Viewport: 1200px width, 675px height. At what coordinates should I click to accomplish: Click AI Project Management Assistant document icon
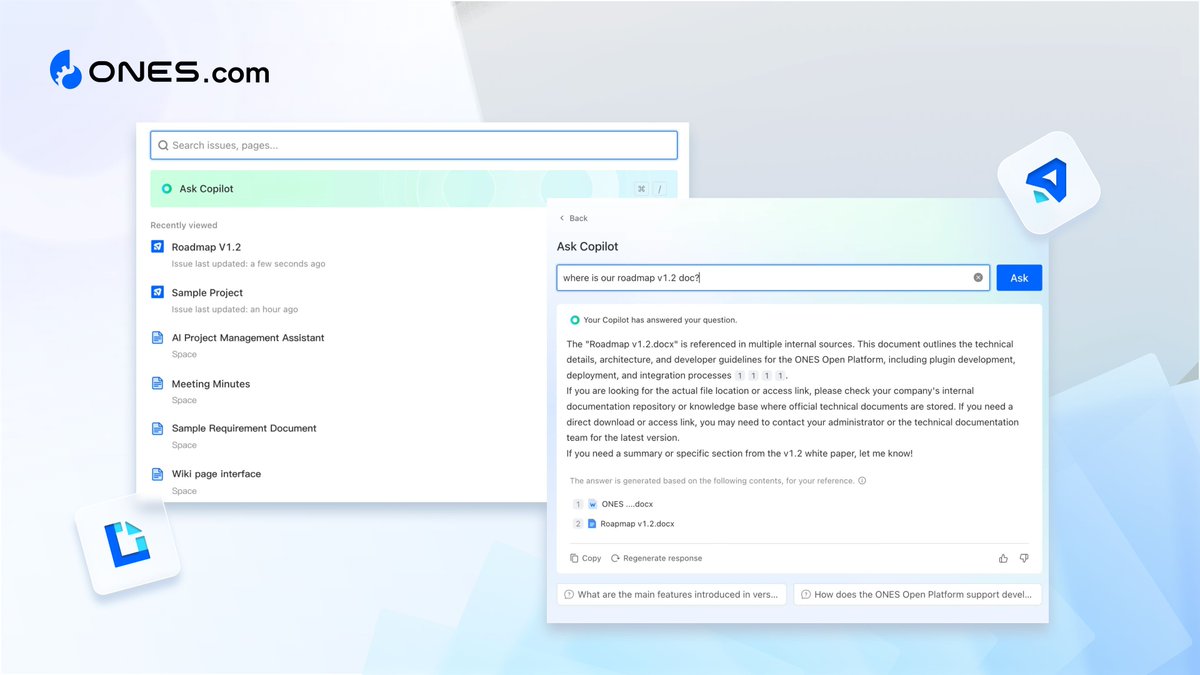[157, 338]
